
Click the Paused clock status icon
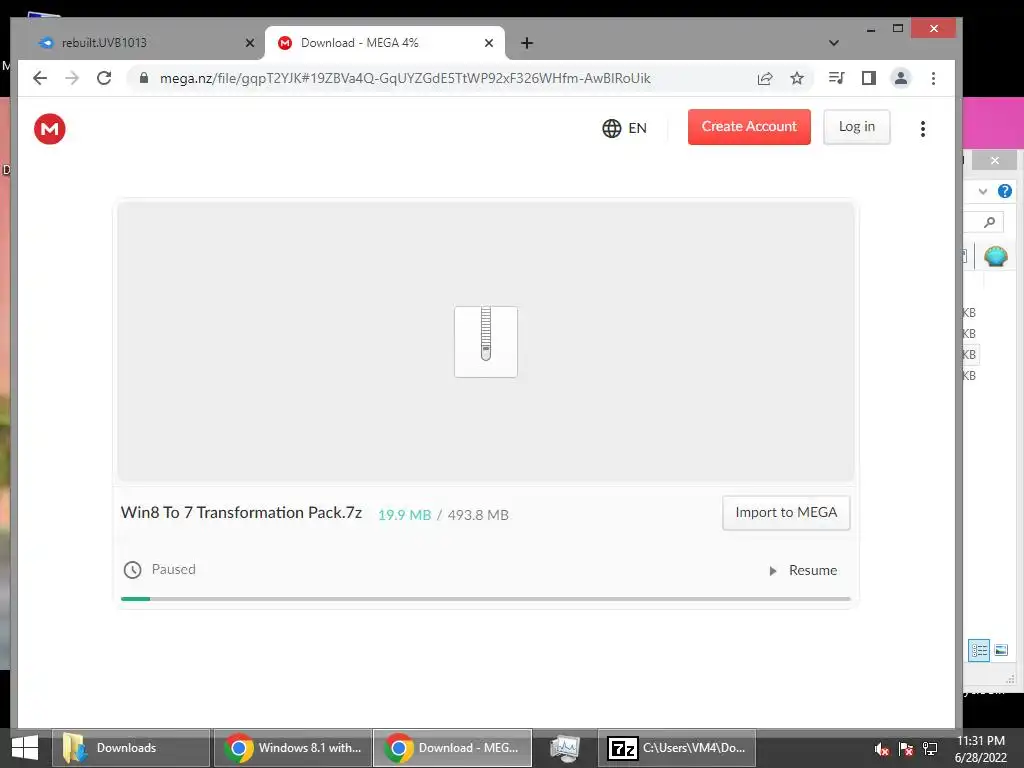click(x=133, y=570)
